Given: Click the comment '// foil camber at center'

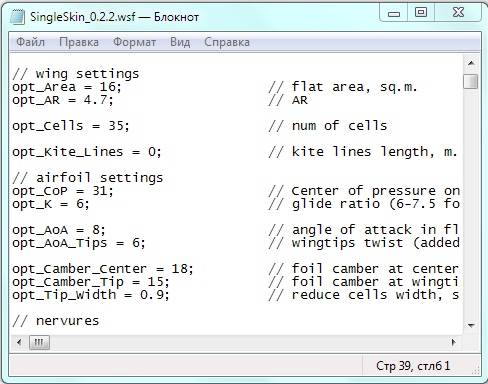Looking at the screenshot, I should [x=364, y=269].
